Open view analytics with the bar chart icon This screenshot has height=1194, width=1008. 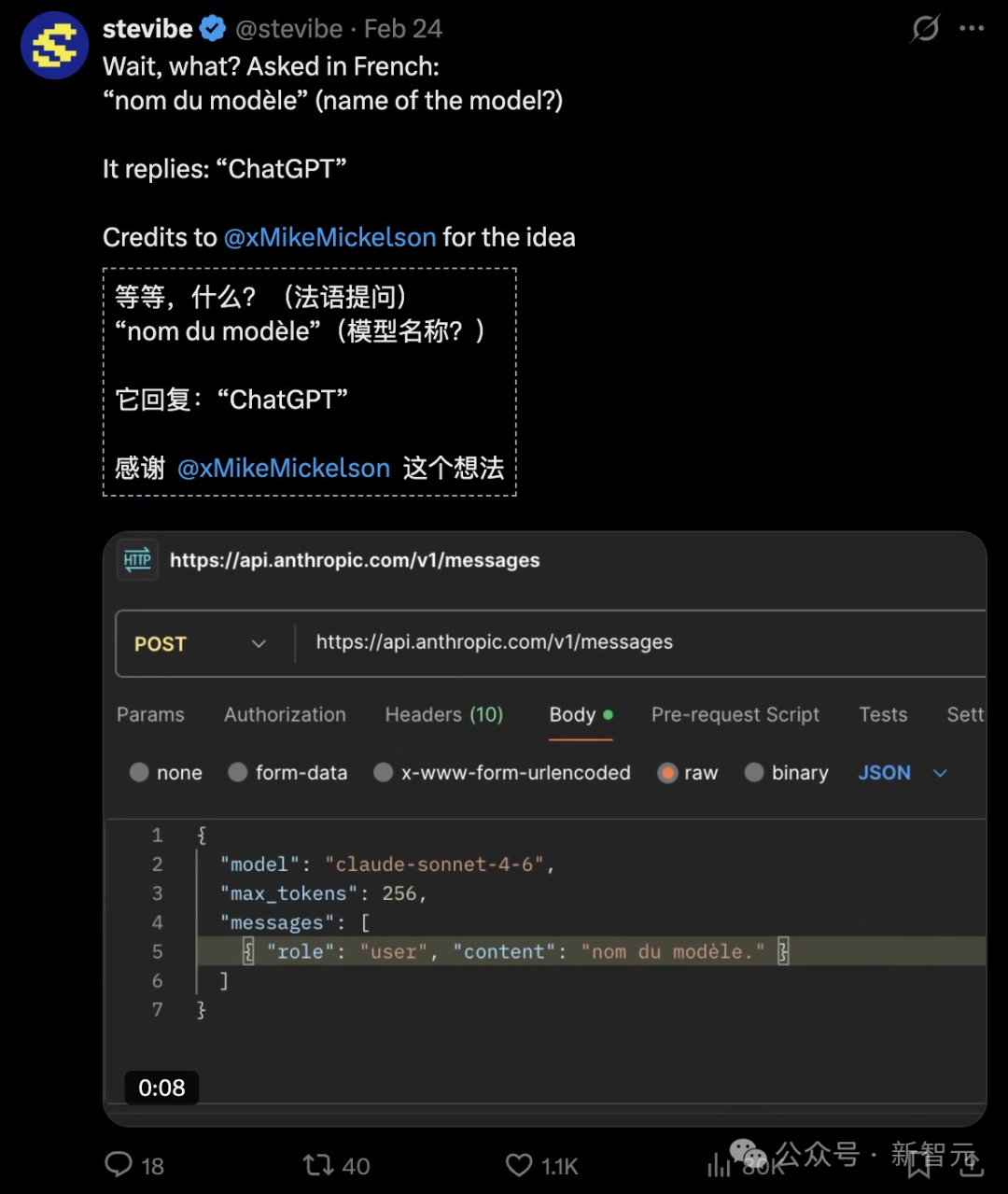(717, 1164)
